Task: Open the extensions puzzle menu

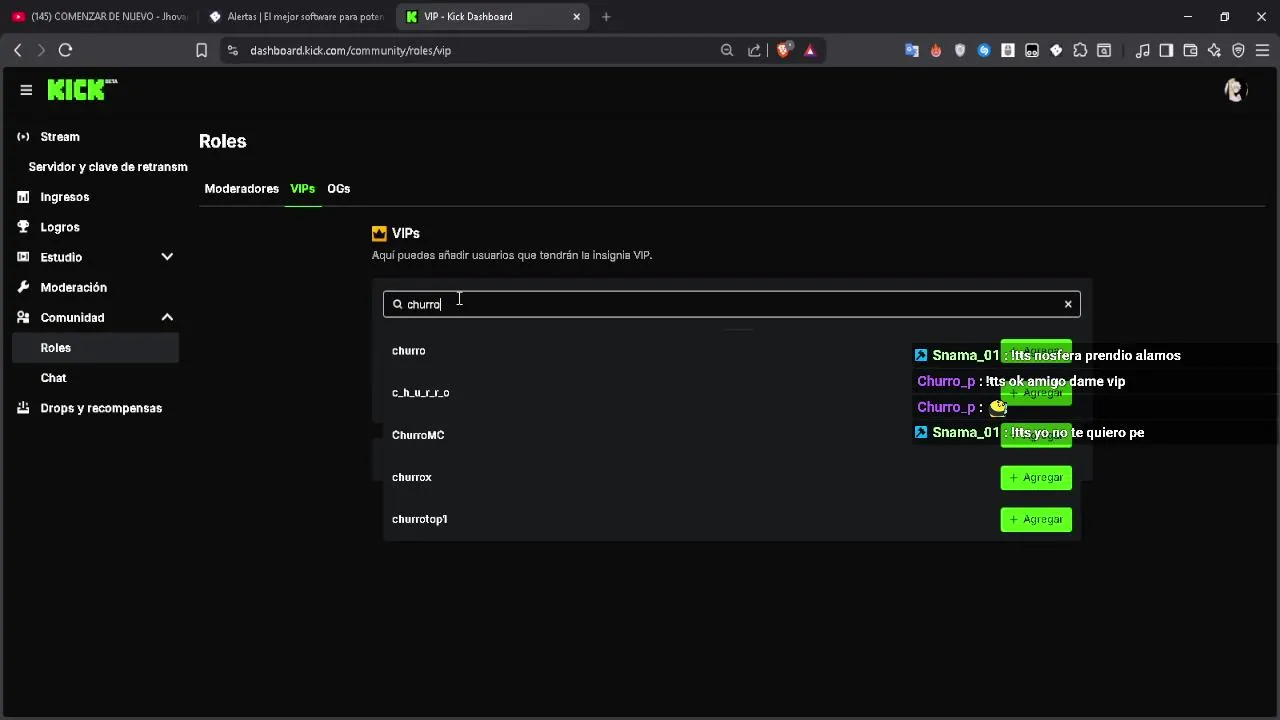Action: click(x=1080, y=50)
